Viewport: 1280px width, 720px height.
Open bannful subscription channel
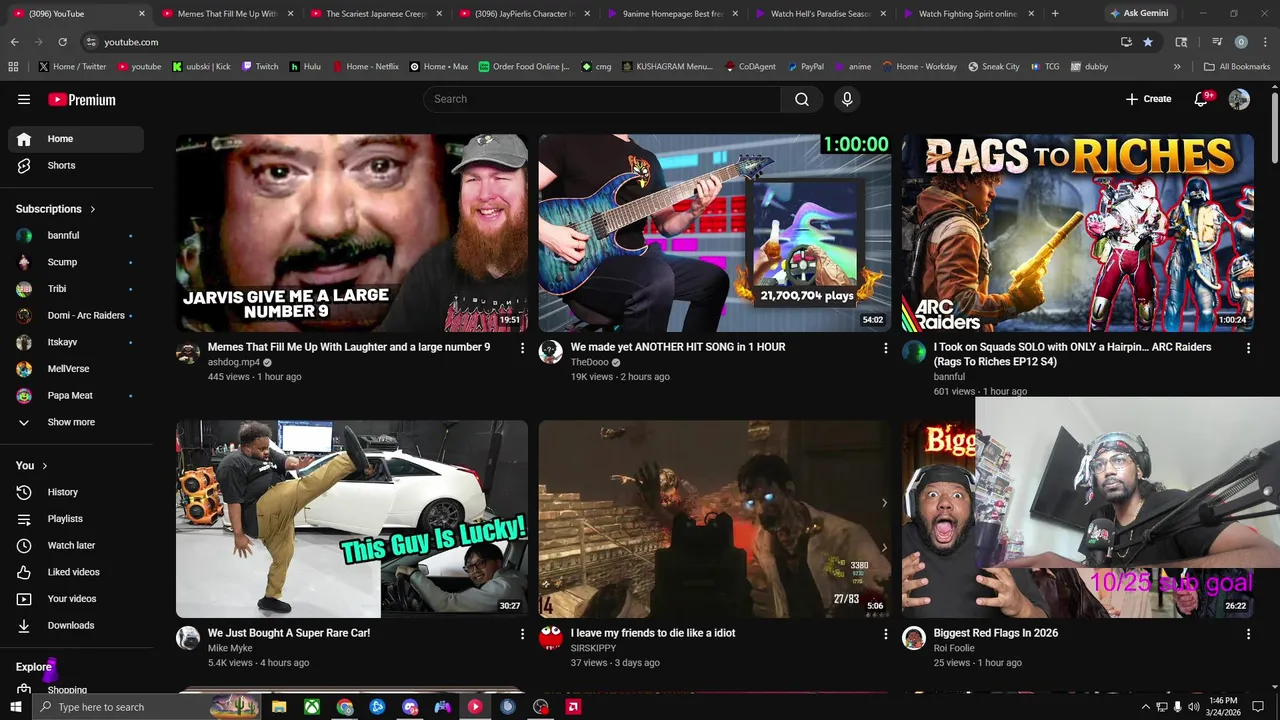pyautogui.click(x=76, y=235)
